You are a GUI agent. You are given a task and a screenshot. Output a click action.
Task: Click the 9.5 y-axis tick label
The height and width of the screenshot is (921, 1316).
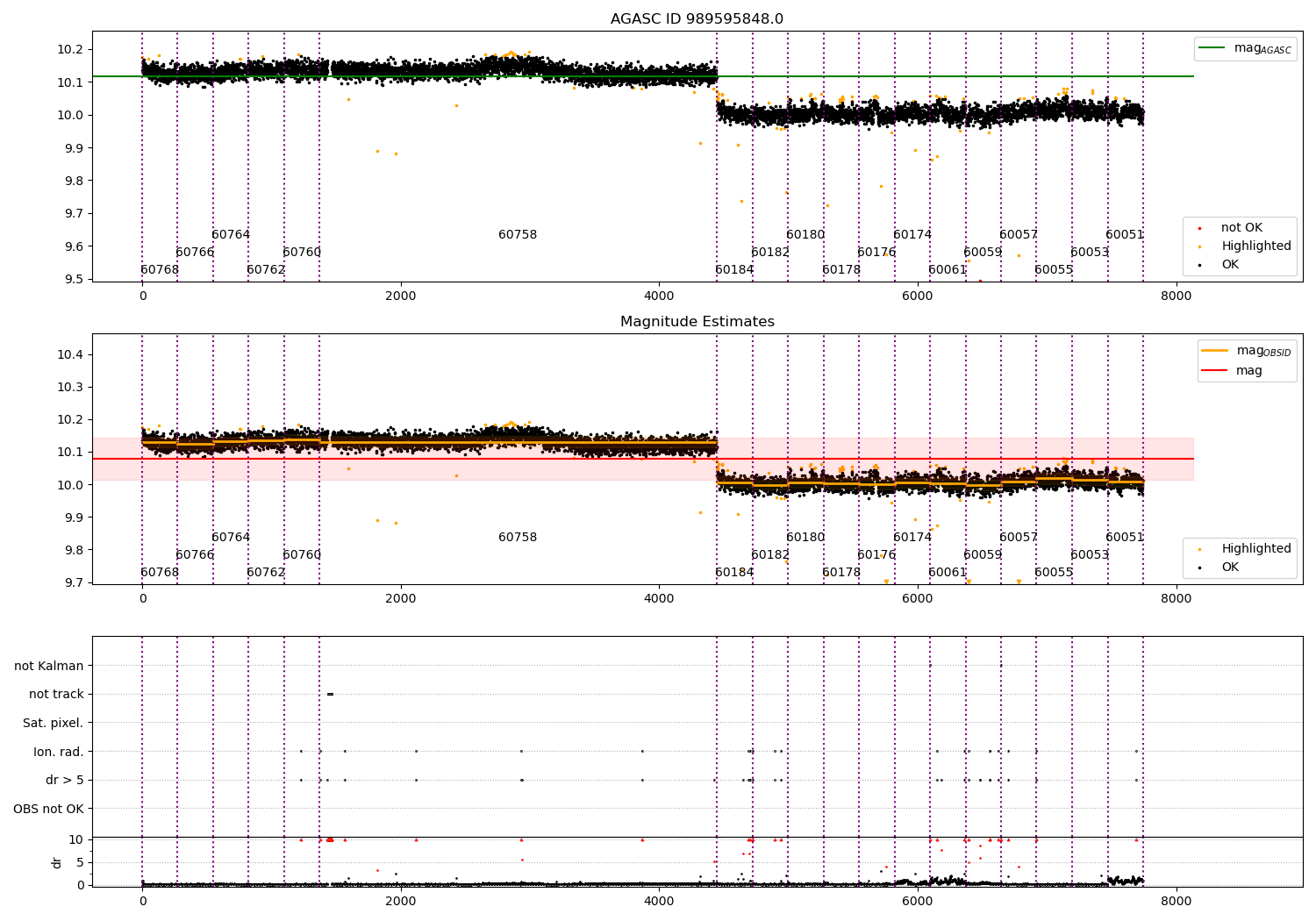pyautogui.click(x=72, y=279)
